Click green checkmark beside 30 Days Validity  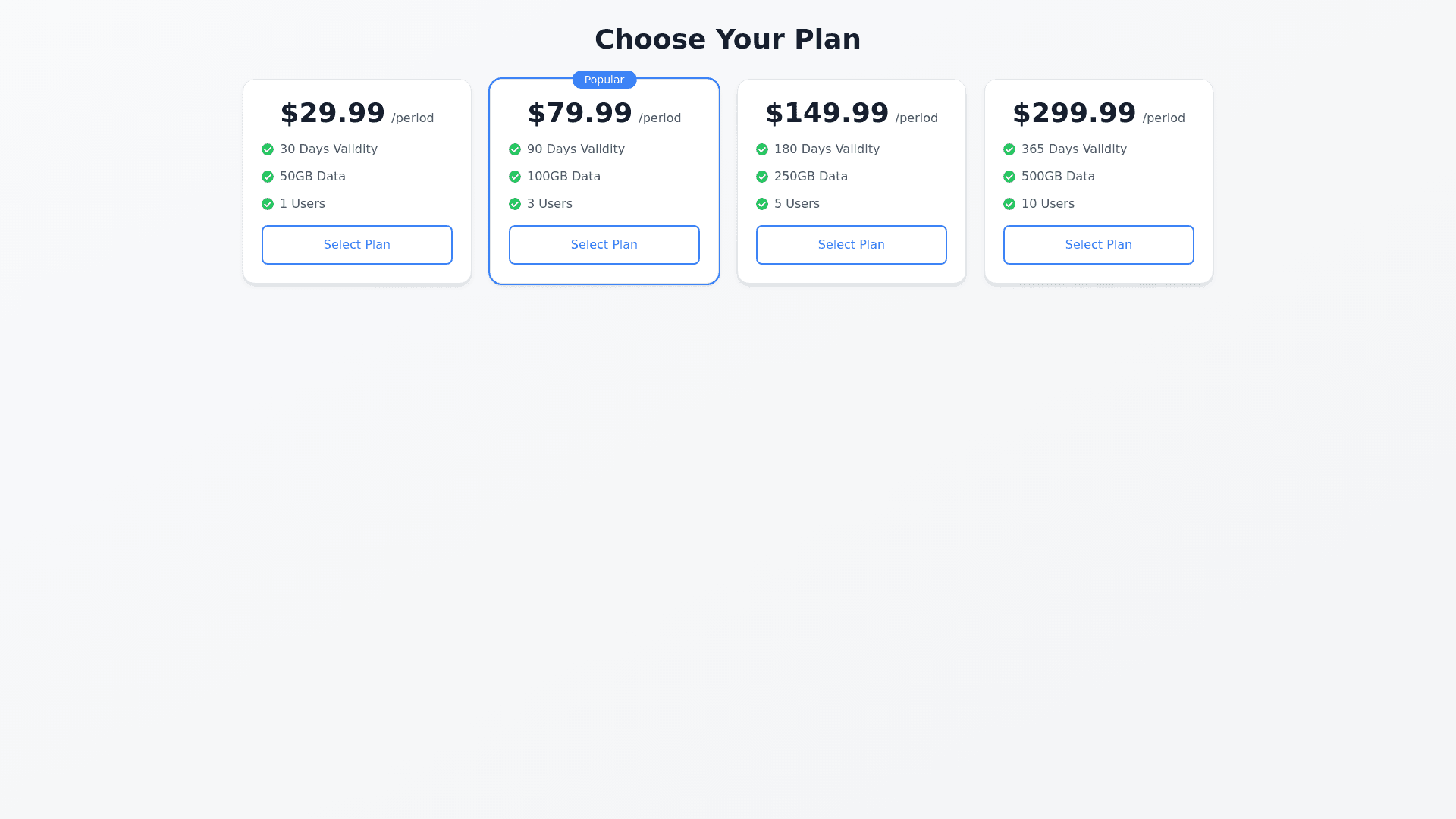click(x=268, y=149)
